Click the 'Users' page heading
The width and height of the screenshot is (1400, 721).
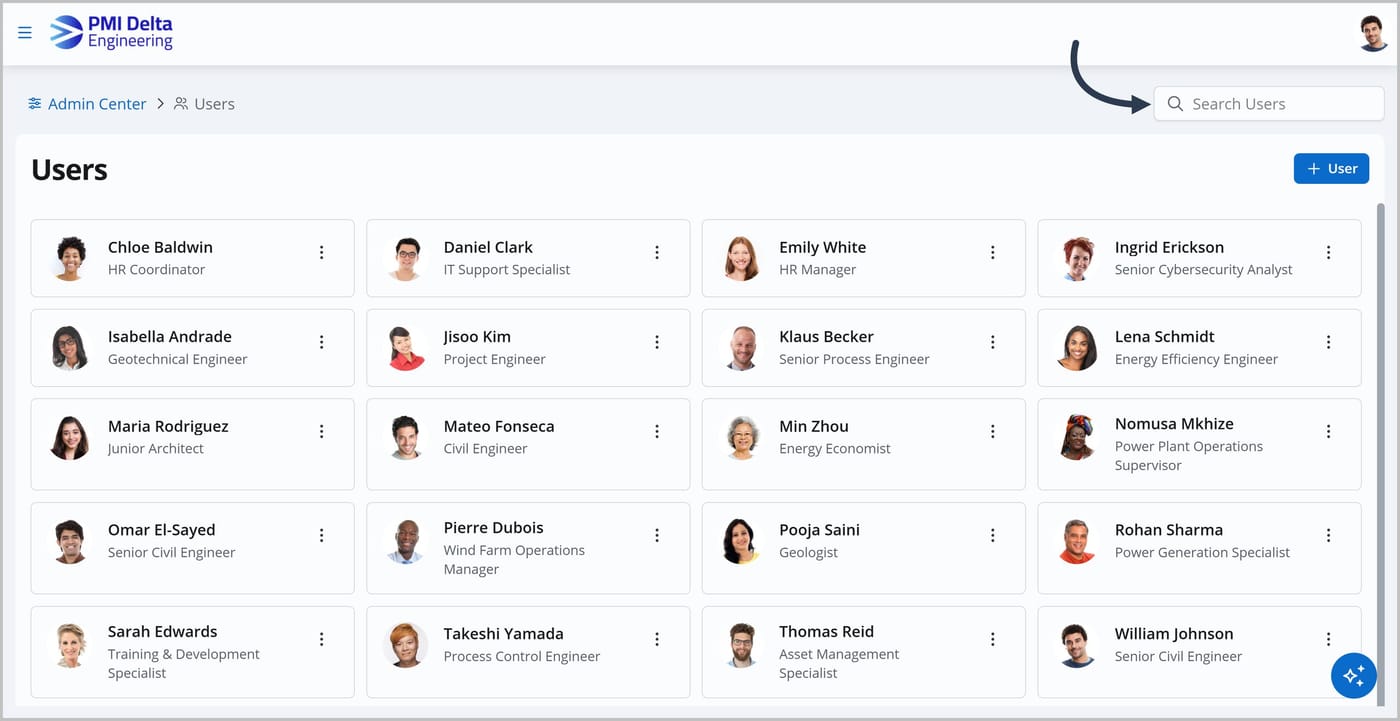(69, 170)
